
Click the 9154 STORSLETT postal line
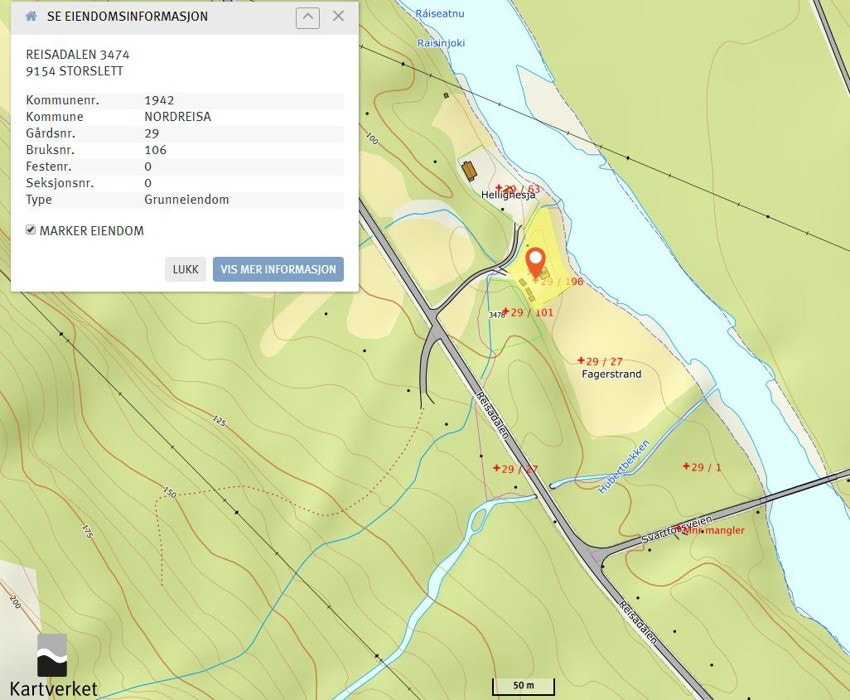click(74, 71)
